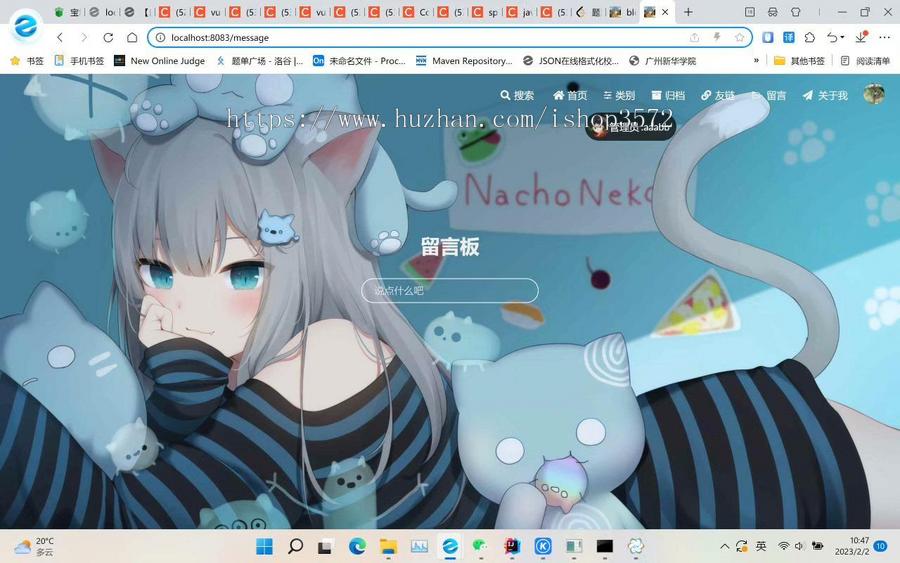The height and width of the screenshot is (563, 900).
Task: Show hidden system tray icons
Action: 724,546
